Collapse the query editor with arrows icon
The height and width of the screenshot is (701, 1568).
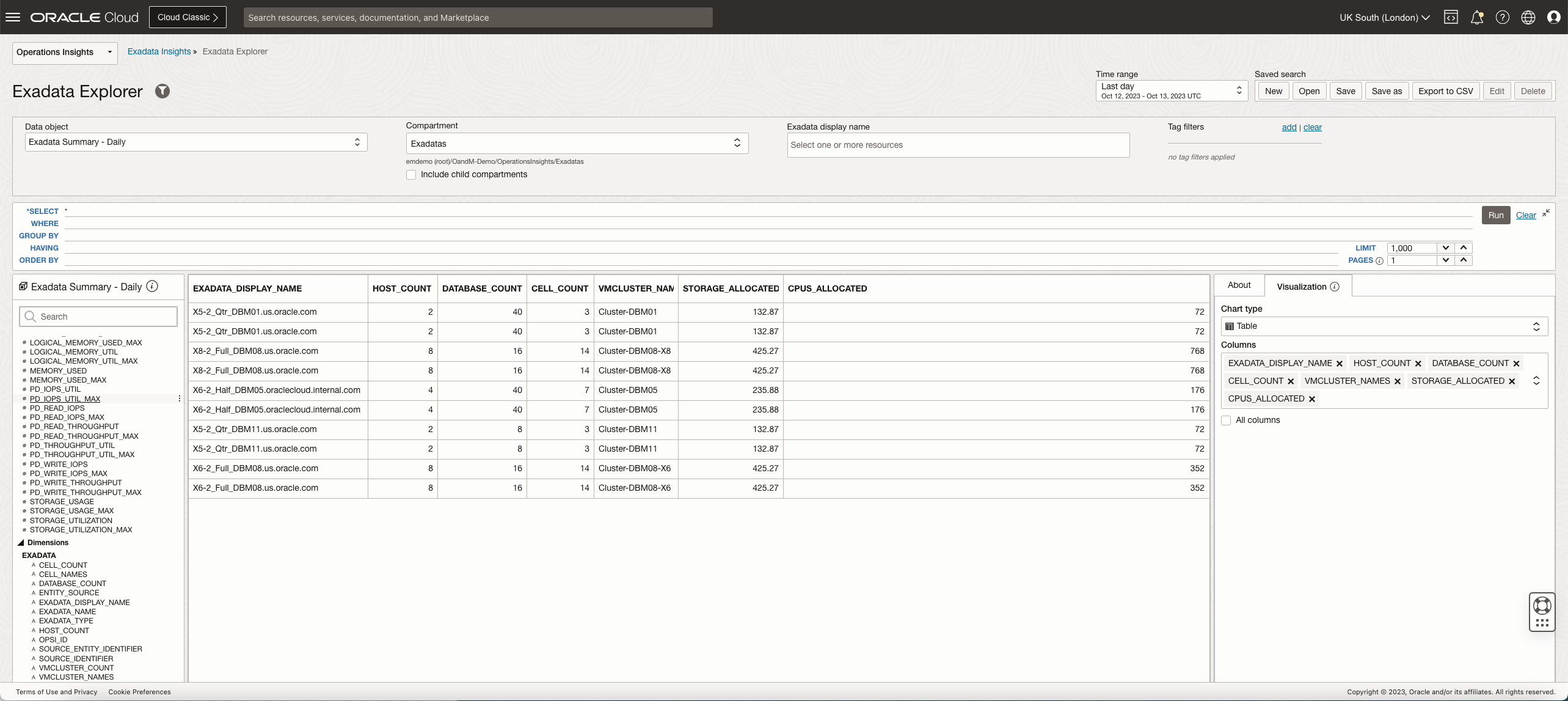[1545, 213]
